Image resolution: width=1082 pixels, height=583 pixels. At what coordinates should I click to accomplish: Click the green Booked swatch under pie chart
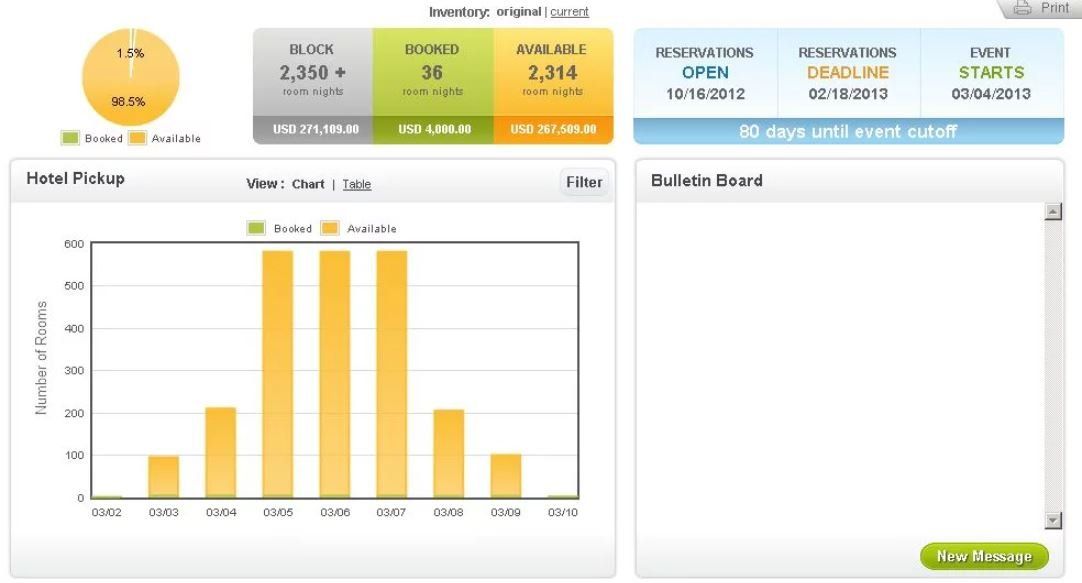[70, 138]
